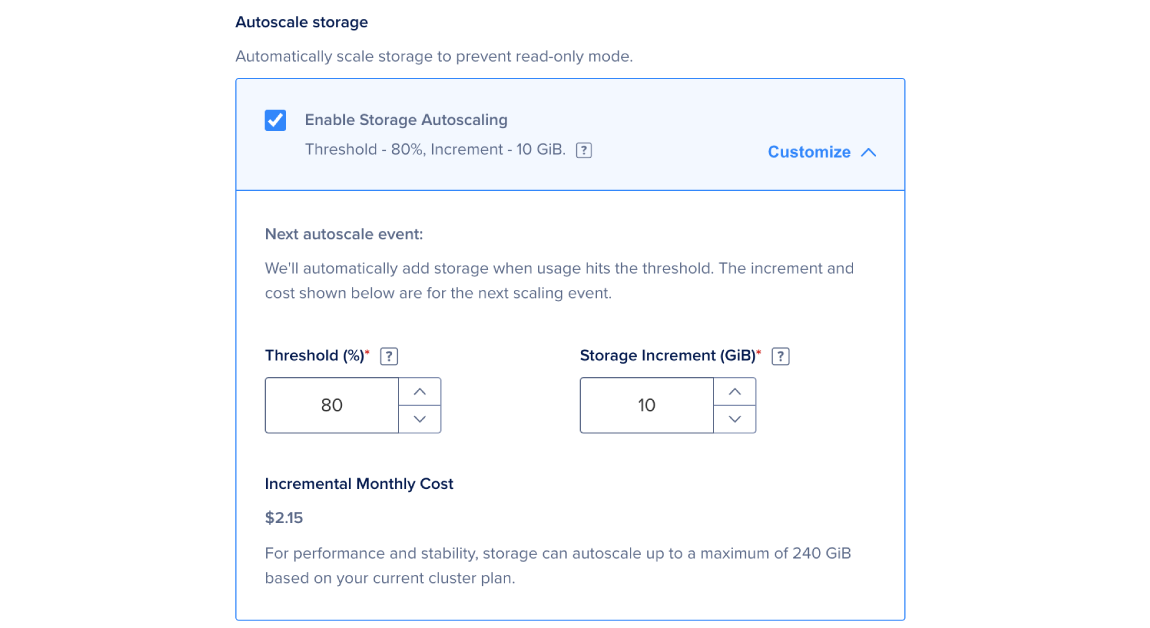The image size is (1150, 628).
Task: Open the Storage Increment (GiB) help icon
Action: [x=781, y=356]
